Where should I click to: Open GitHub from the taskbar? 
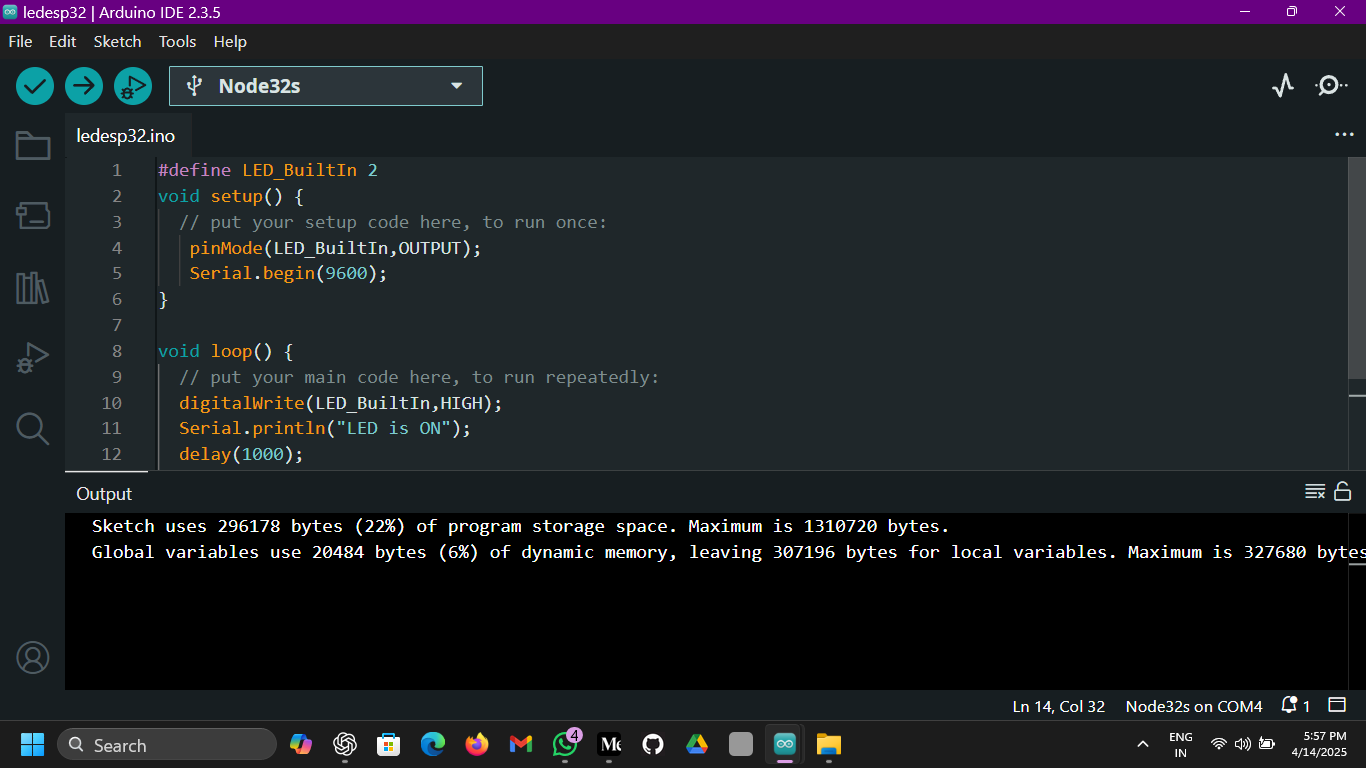[653, 744]
